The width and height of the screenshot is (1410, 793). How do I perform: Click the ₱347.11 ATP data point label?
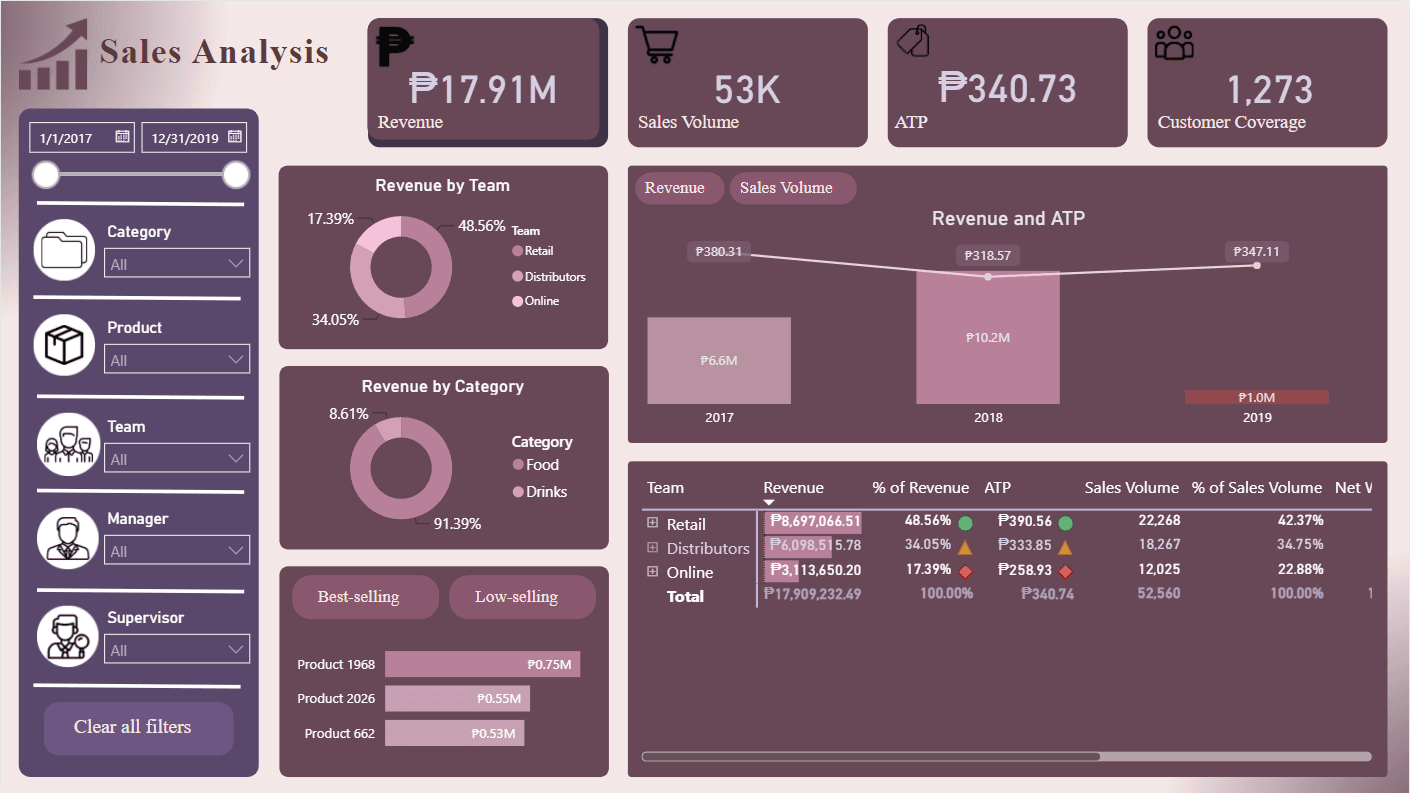click(1257, 252)
